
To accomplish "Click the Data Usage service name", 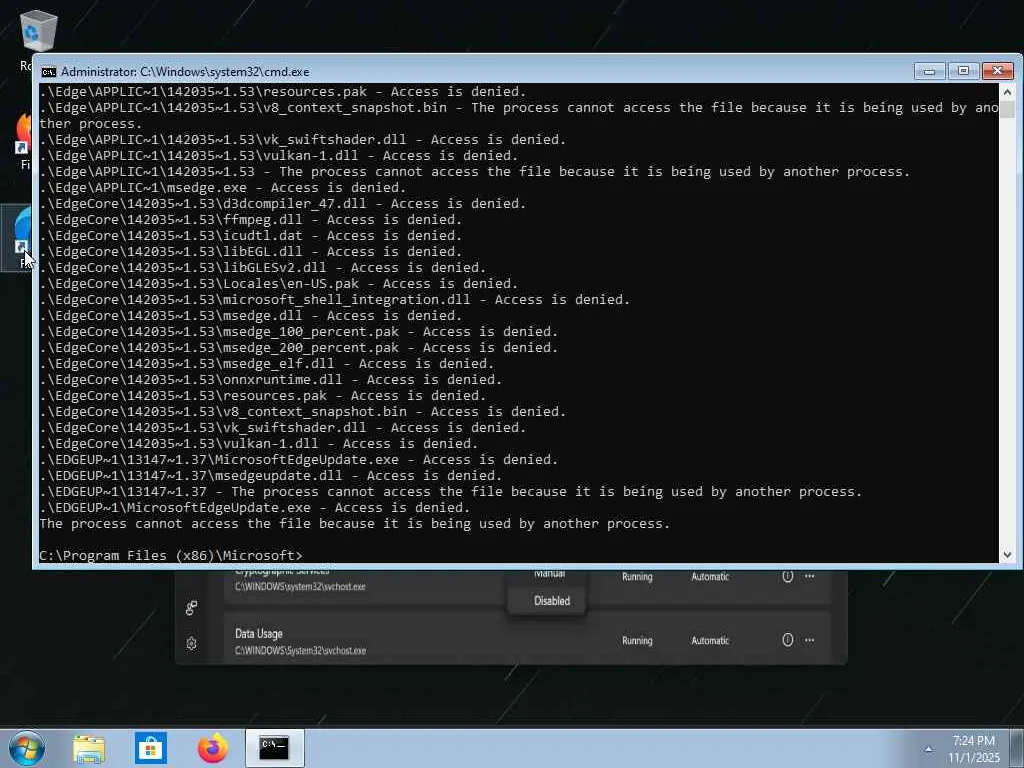I will click(259, 633).
